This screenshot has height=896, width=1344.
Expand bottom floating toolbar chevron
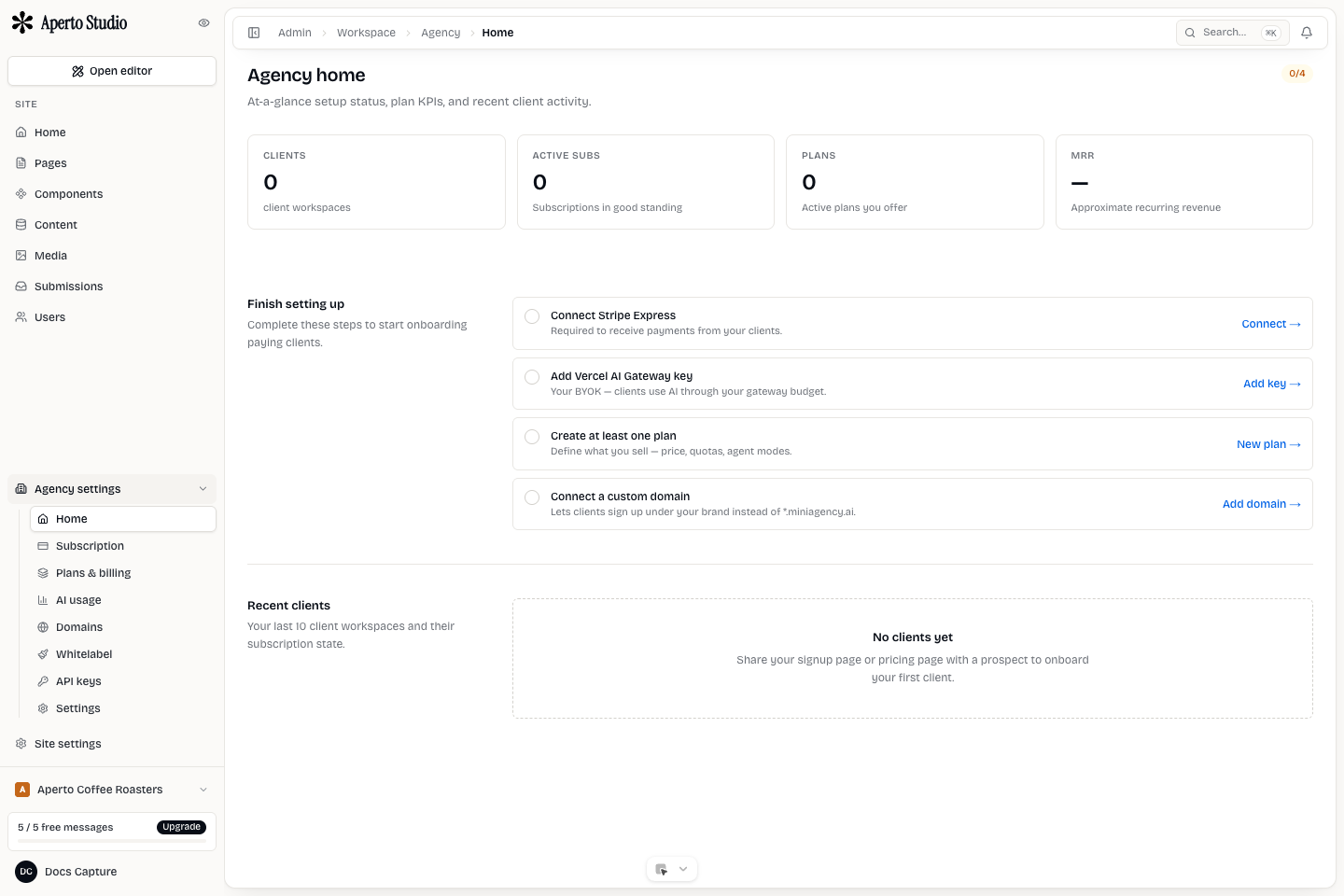683,869
